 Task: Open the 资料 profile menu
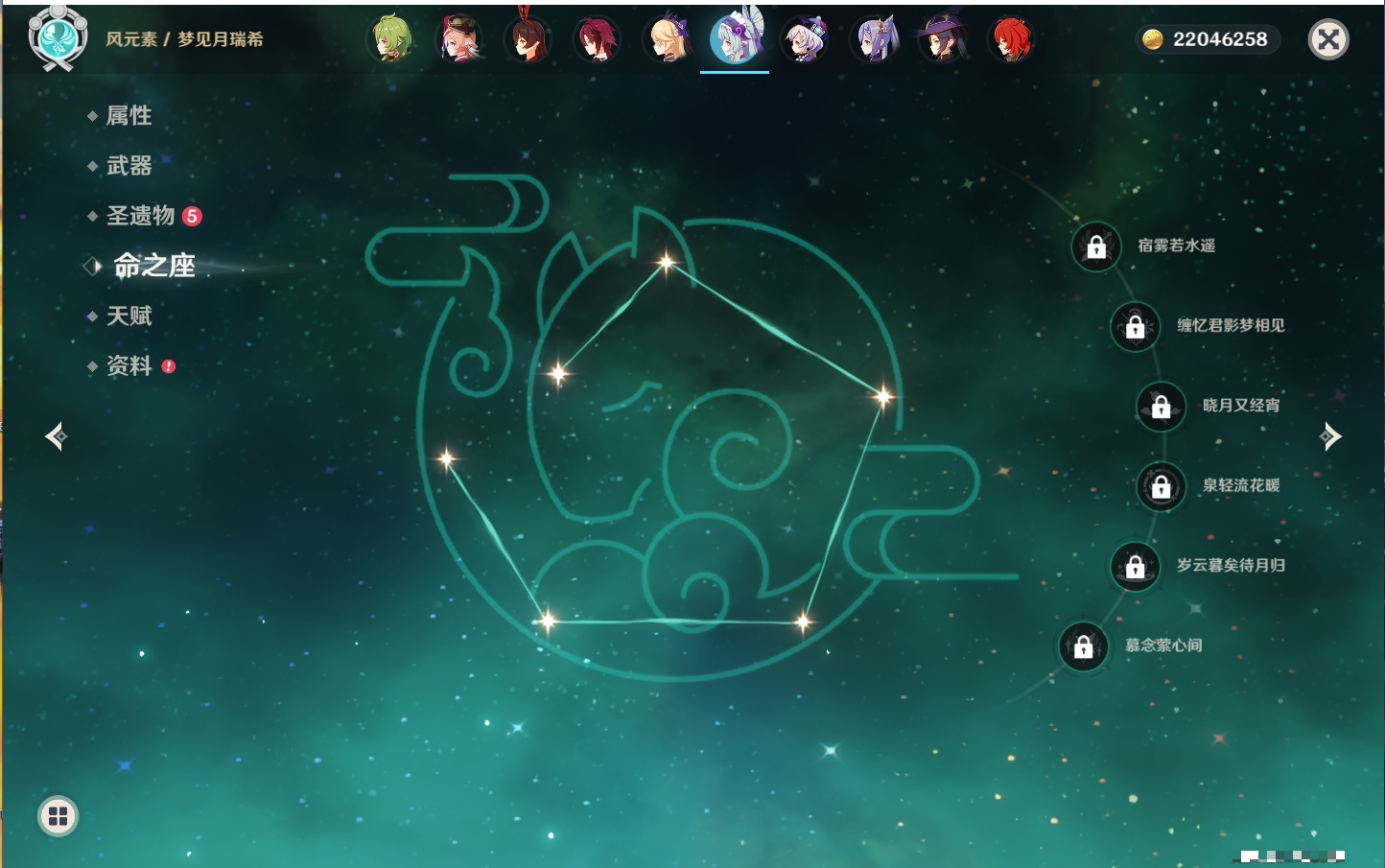[129, 365]
